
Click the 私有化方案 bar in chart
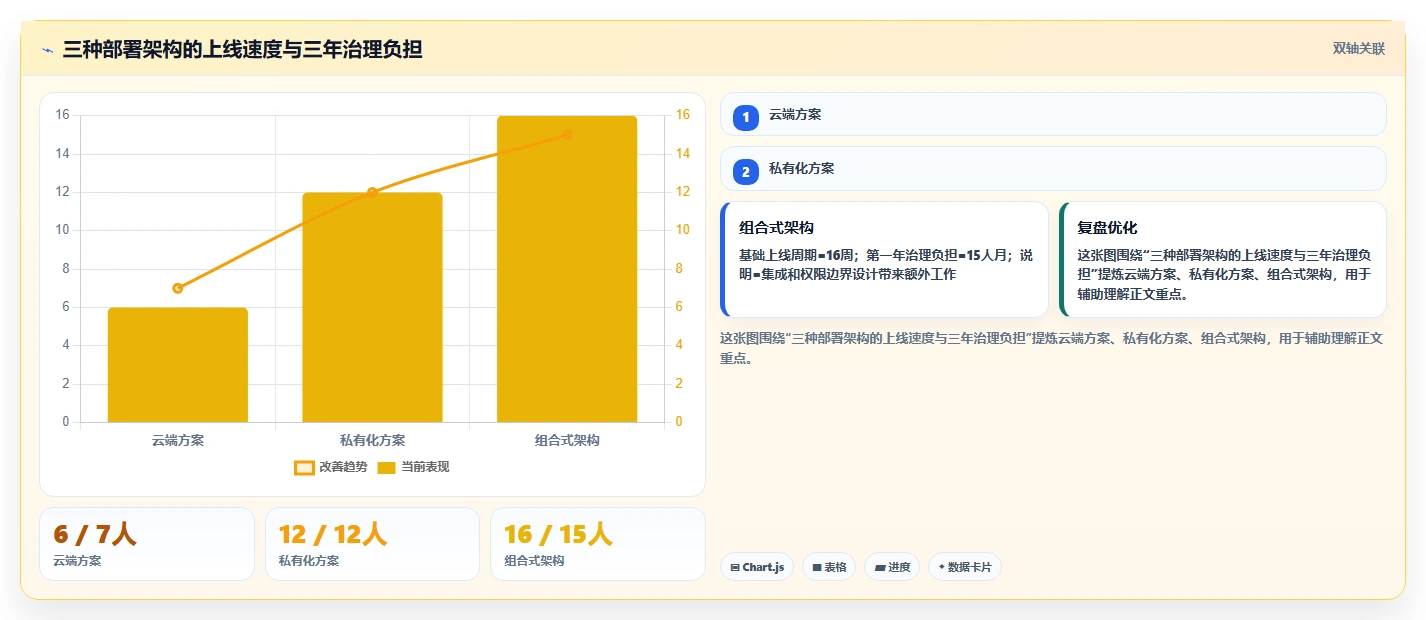372,307
